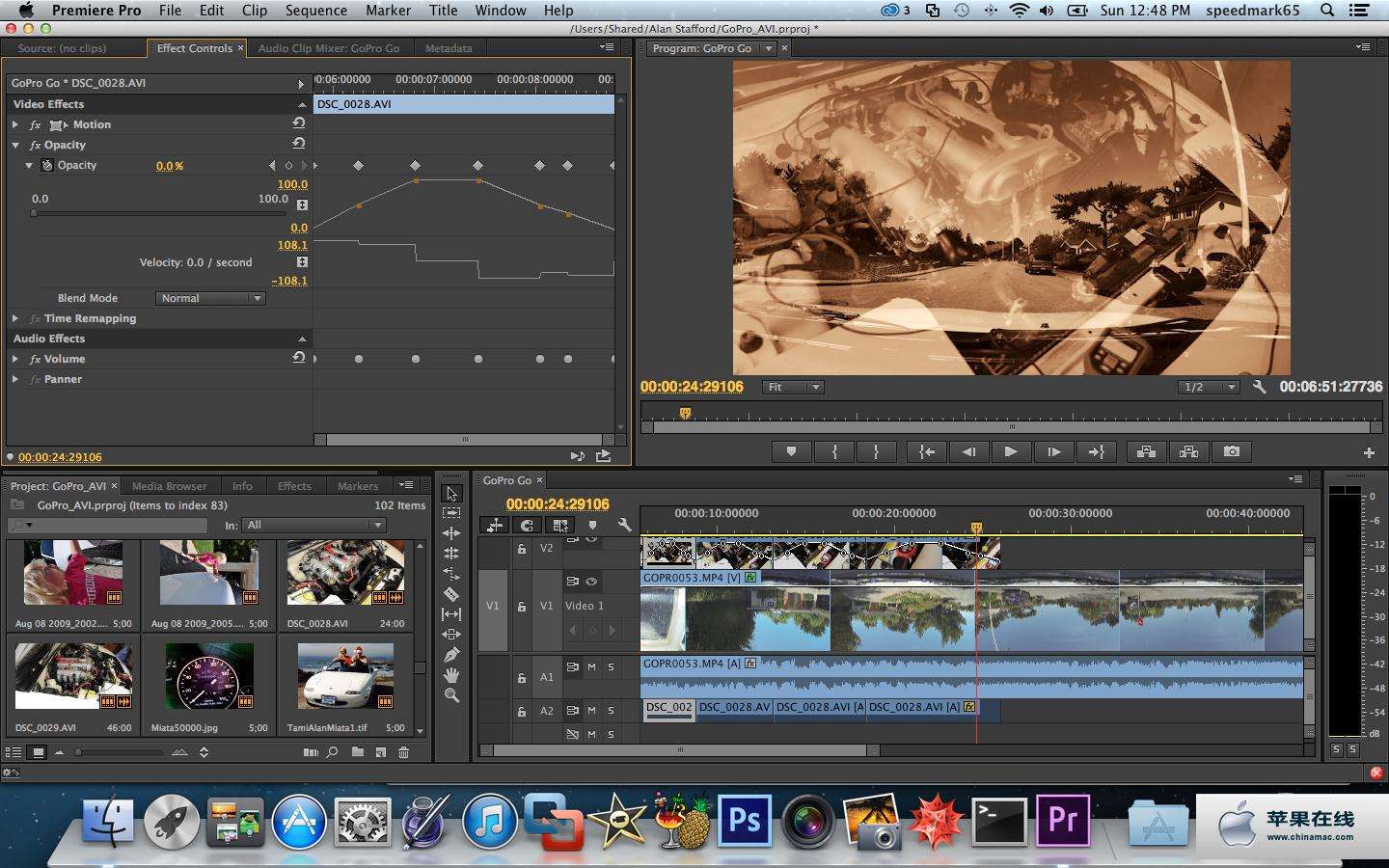1389x868 pixels.
Task: Reset the Opacity effect
Action: (299, 144)
